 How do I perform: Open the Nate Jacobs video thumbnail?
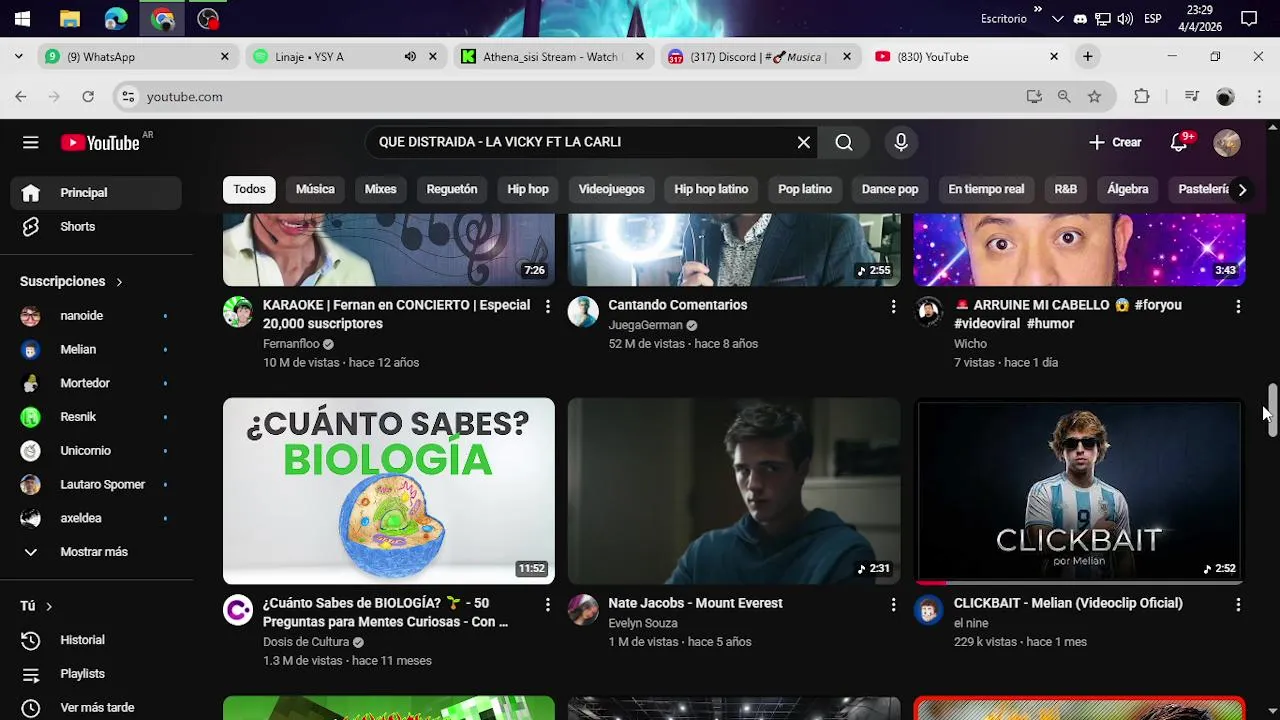[x=734, y=491]
